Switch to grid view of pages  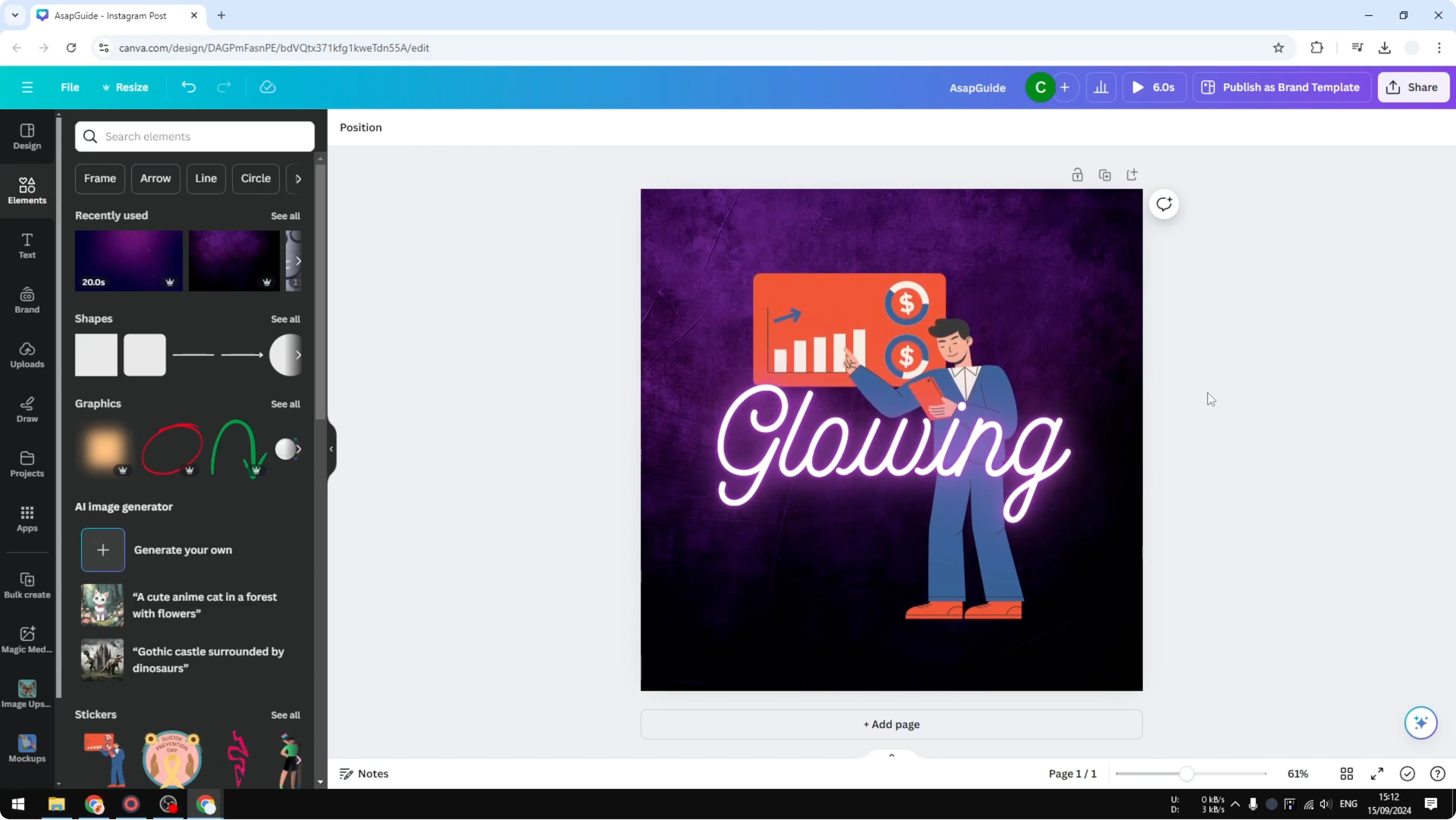(x=1346, y=774)
